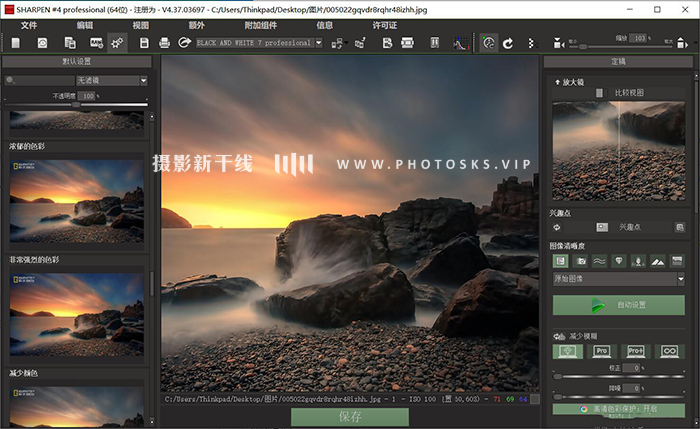Click the share network icon
Image resolution: width=700 pixels, height=429 pixels.
338,43
